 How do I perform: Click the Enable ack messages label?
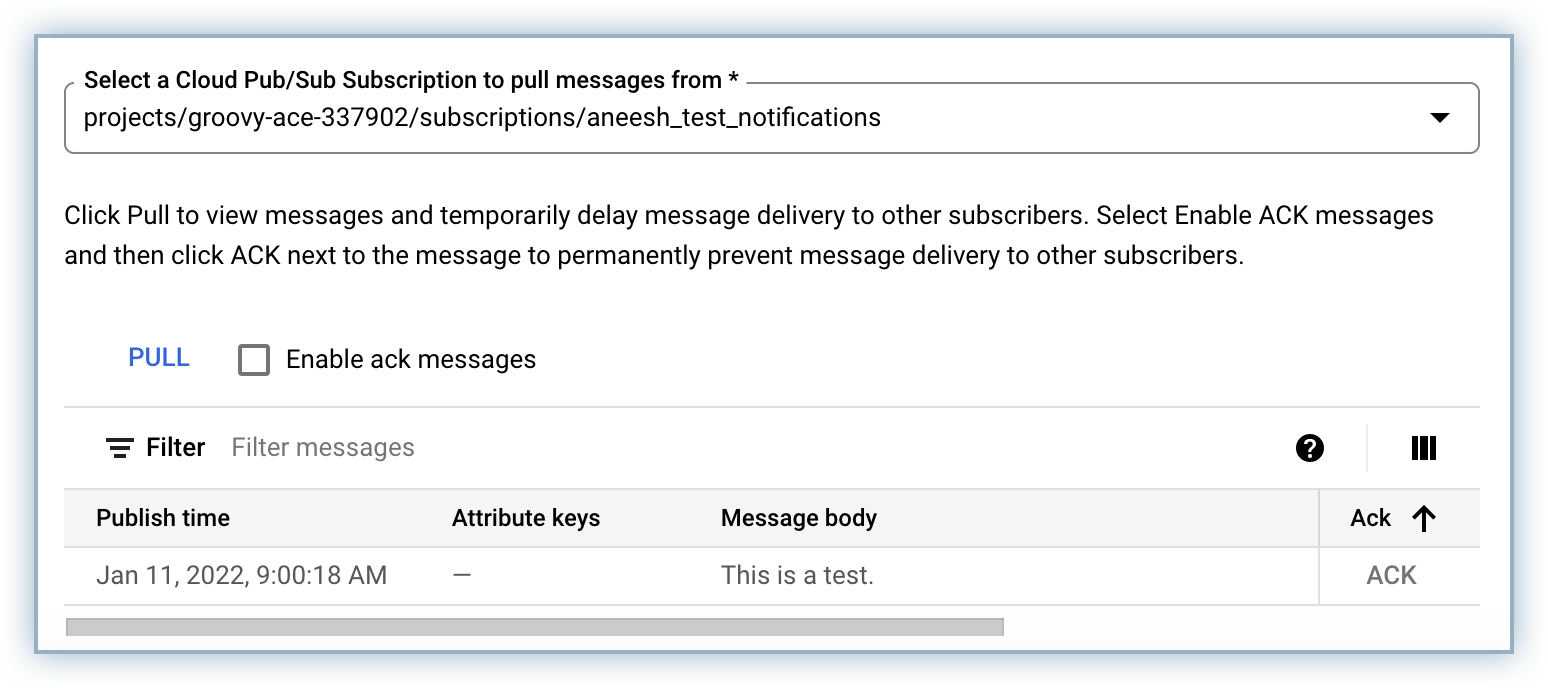coord(411,360)
